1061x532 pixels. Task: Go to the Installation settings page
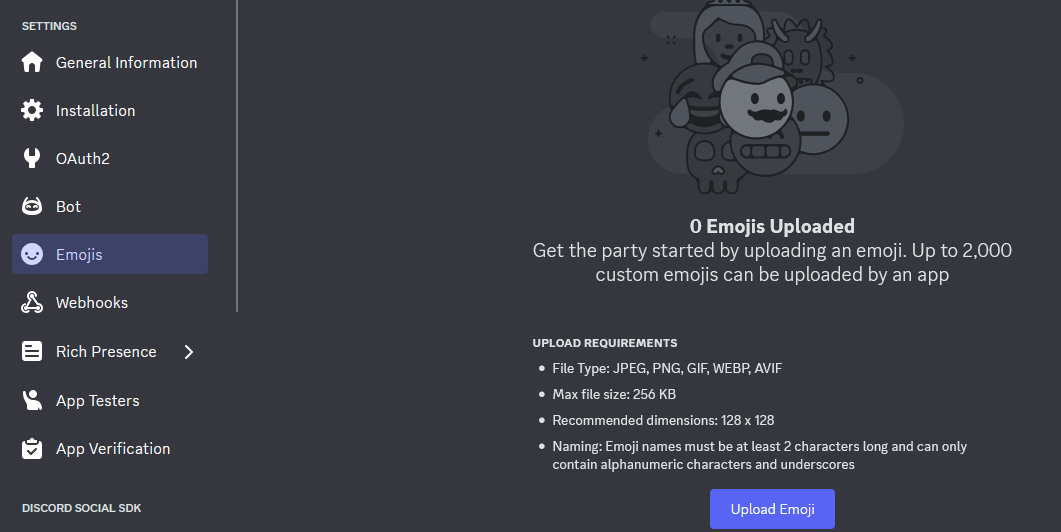click(95, 110)
